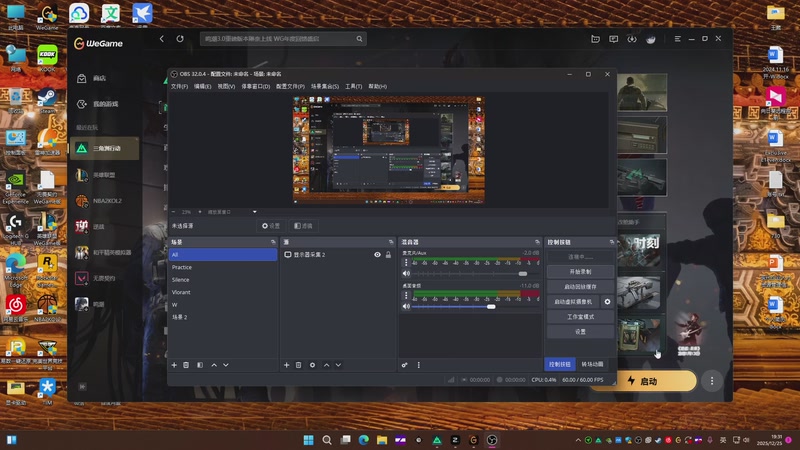
Task: Show hidden system tray icons chevron
Action: (578, 440)
